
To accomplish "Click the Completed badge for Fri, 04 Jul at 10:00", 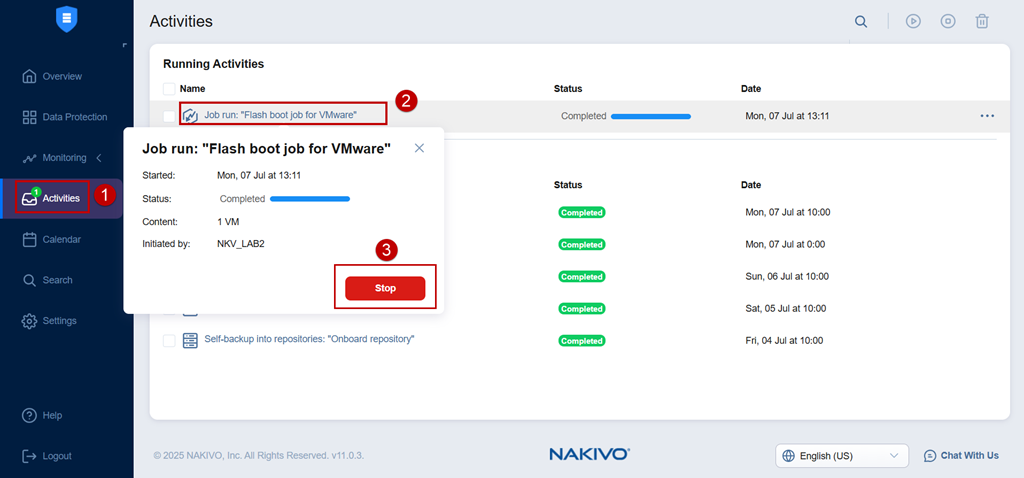I will [x=581, y=340].
